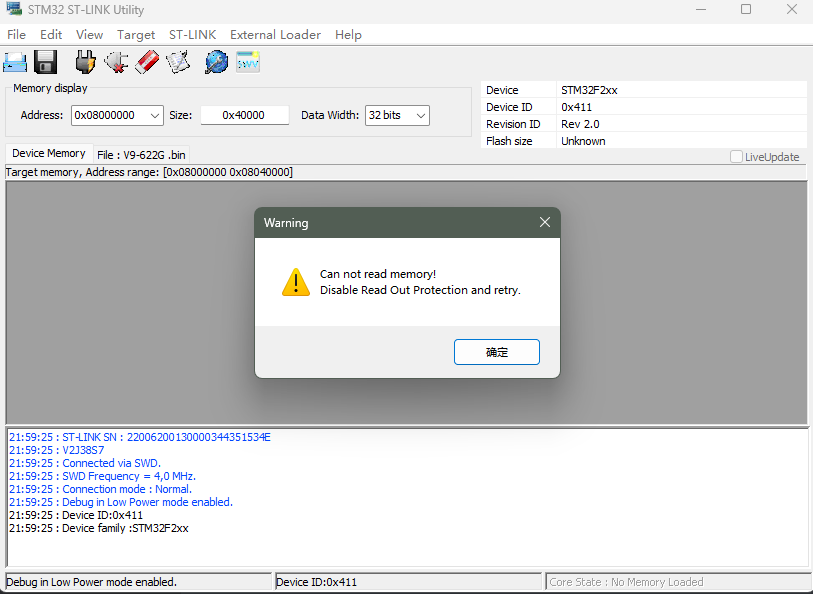Screen dimensions: 813x594
Task: Enable the LiveUpdate checkbox
Action: click(x=736, y=157)
